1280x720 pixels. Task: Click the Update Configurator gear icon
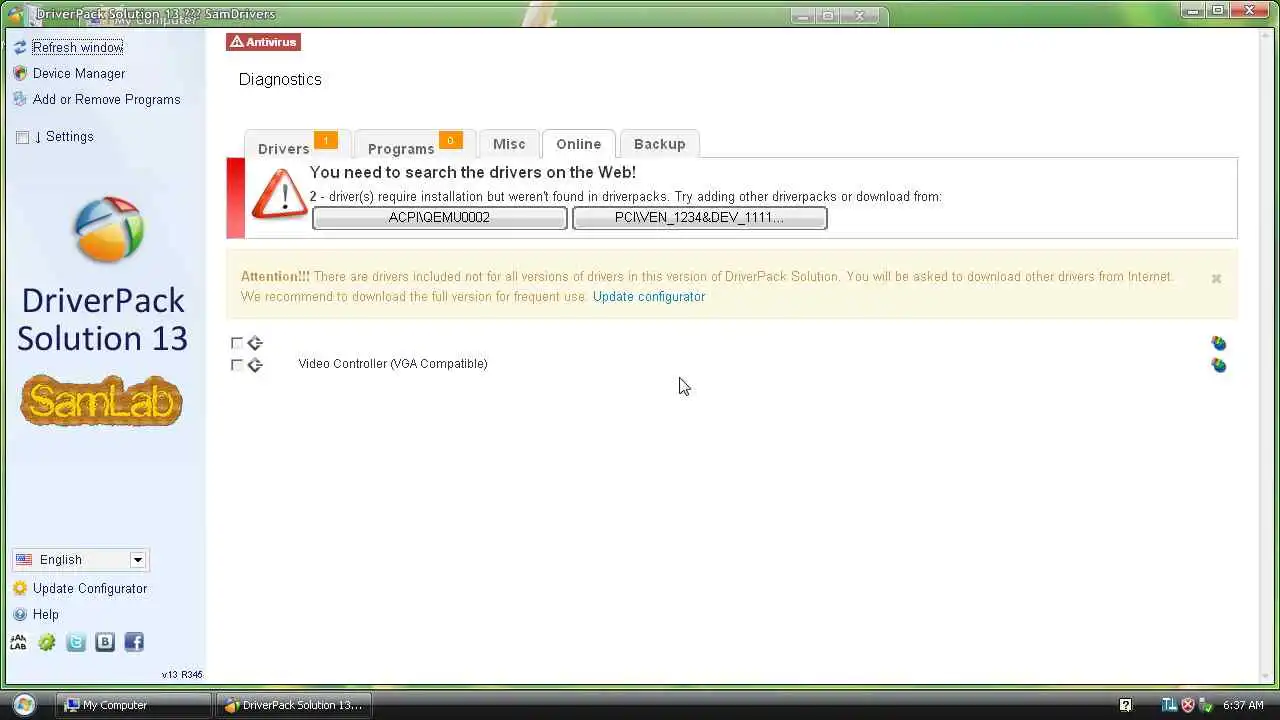pyautogui.click(x=20, y=588)
